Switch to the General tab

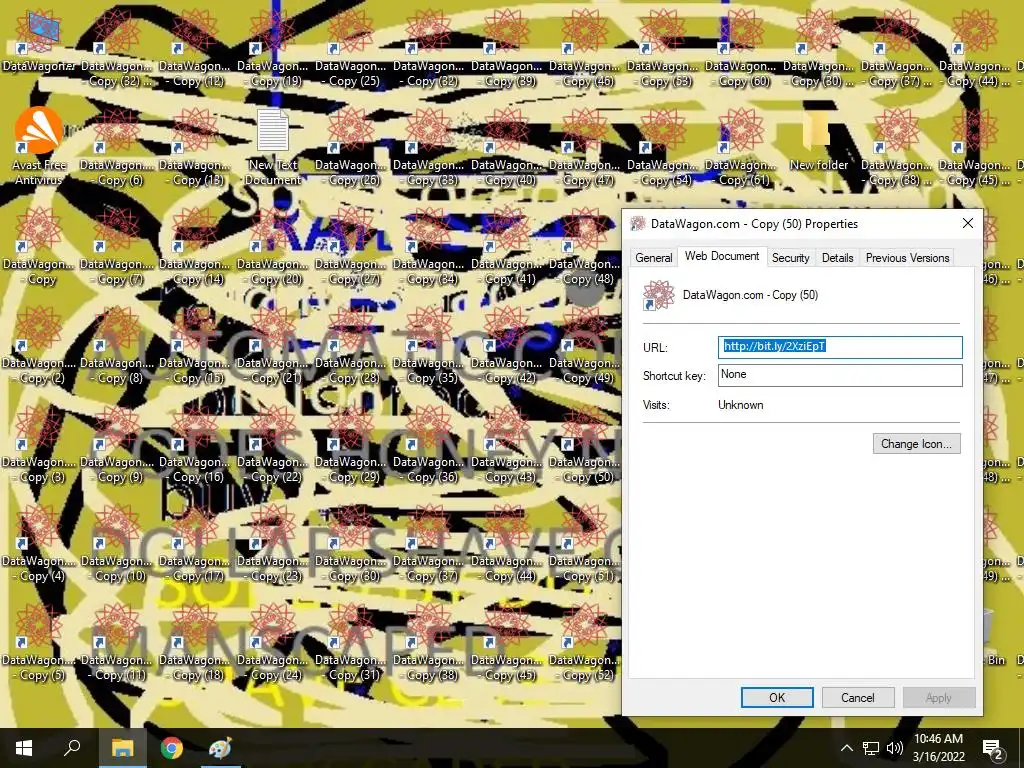click(653, 258)
